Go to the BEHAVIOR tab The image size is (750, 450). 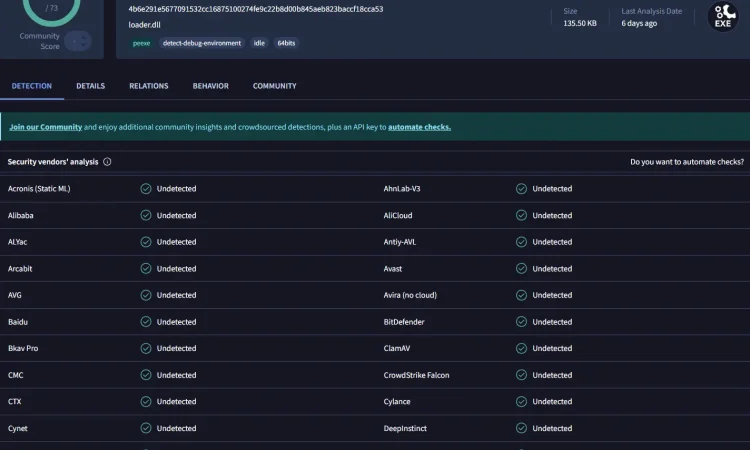click(x=210, y=86)
